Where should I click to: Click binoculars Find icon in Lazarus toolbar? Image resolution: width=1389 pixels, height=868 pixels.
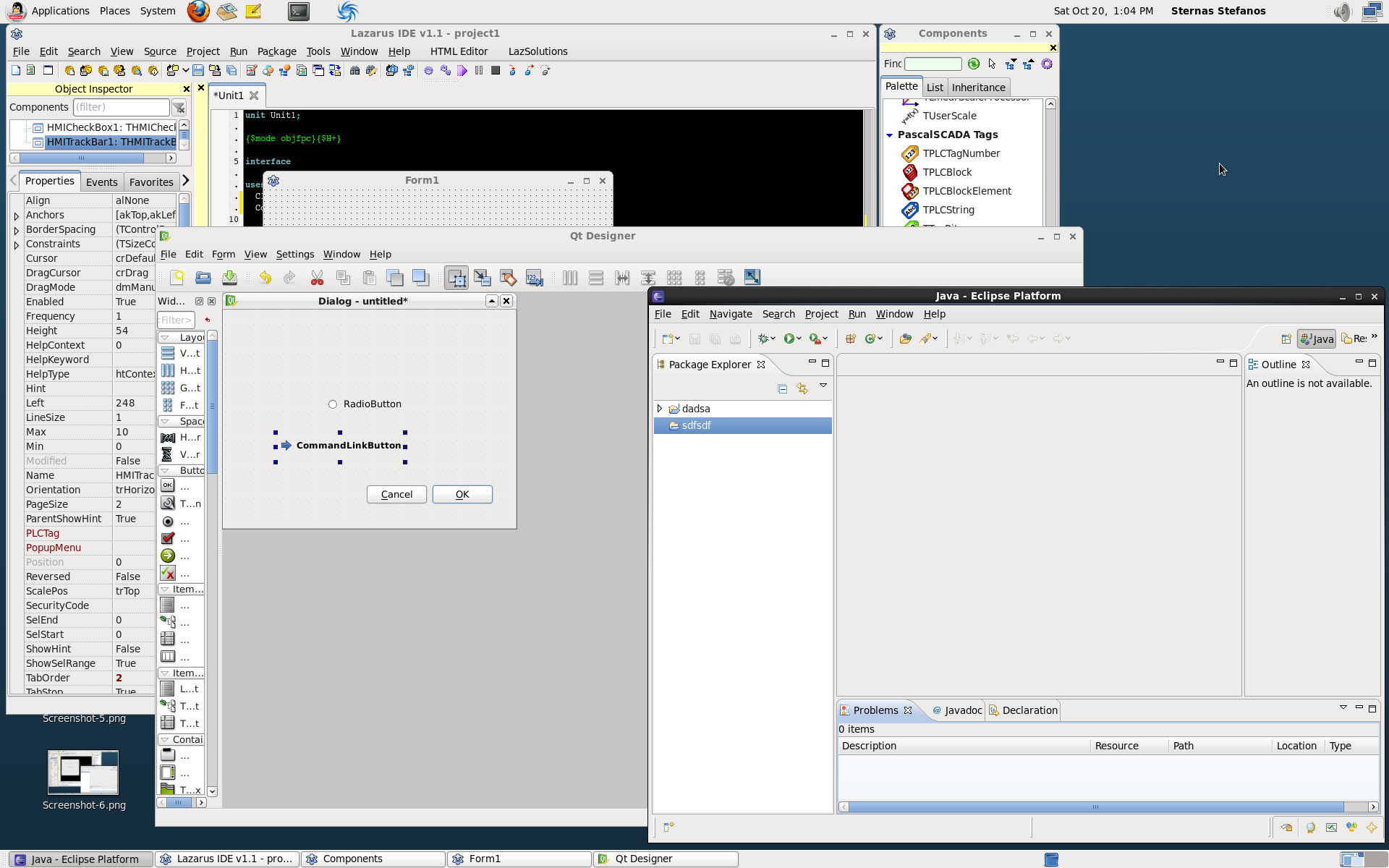[x=354, y=71]
